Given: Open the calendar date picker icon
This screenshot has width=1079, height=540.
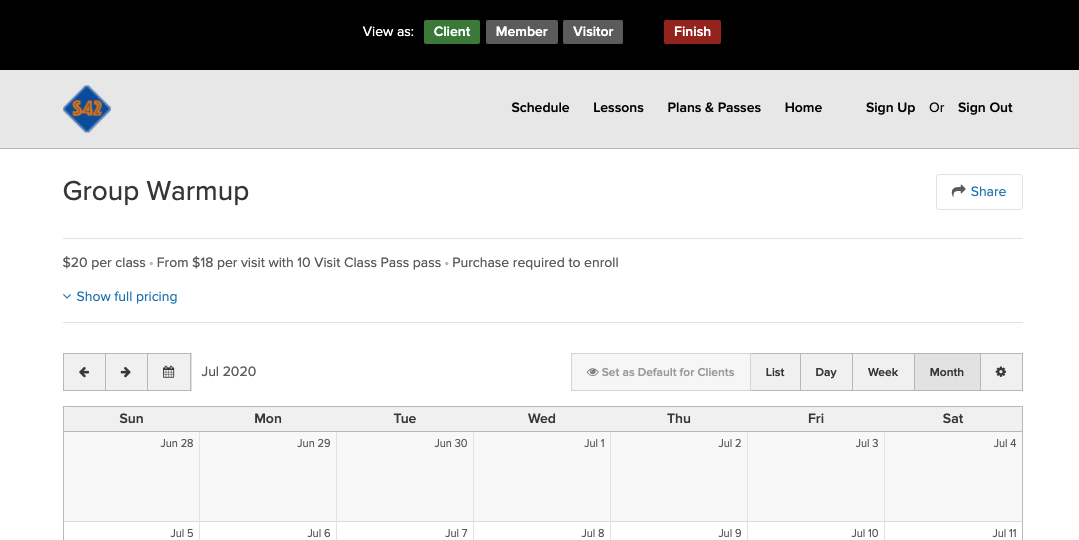Looking at the screenshot, I should [169, 372].
